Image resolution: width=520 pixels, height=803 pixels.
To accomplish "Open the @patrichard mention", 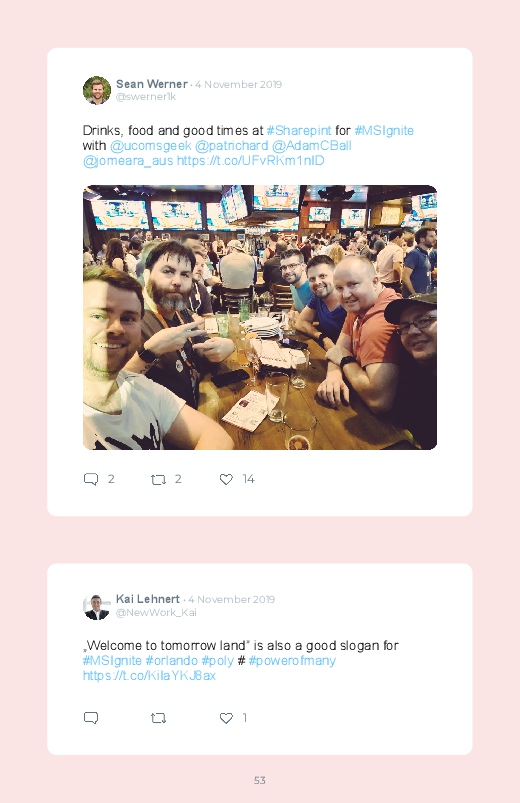I will (x=232, y=146).
